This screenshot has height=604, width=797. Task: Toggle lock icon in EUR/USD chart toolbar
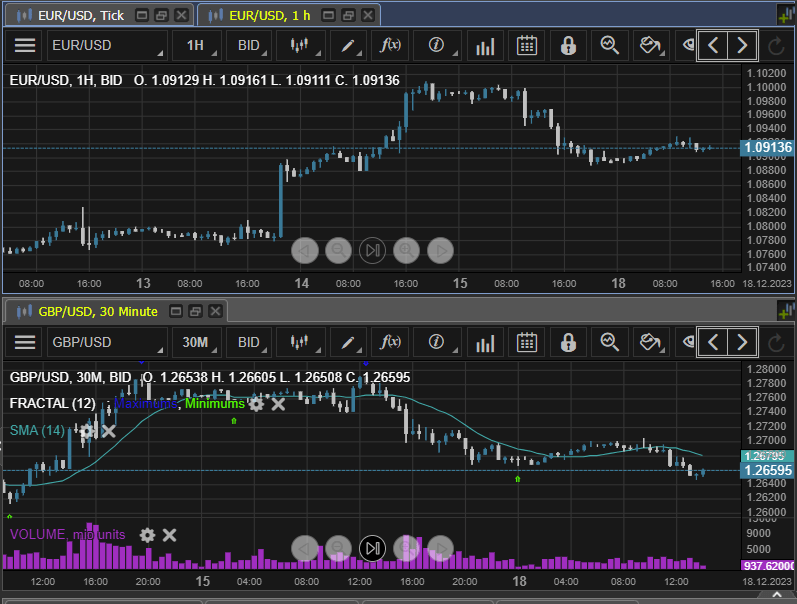pos(568,45)
